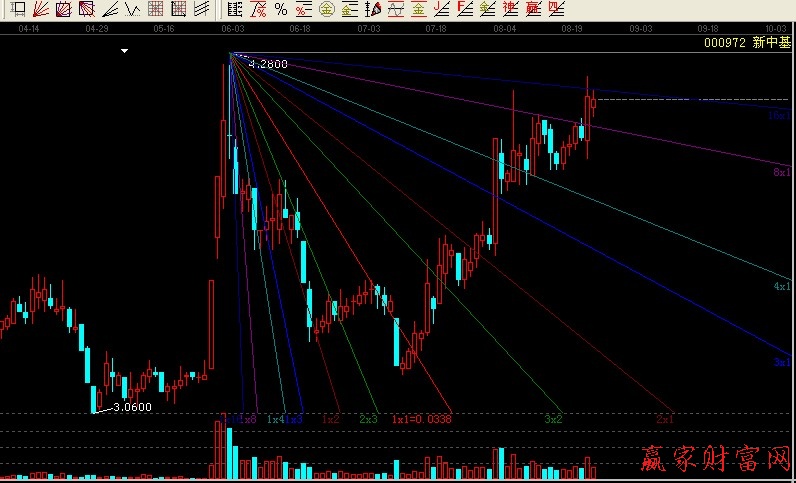
Task: Choose the red Gann fan lines tool
Action: click(x=41, y=10)
